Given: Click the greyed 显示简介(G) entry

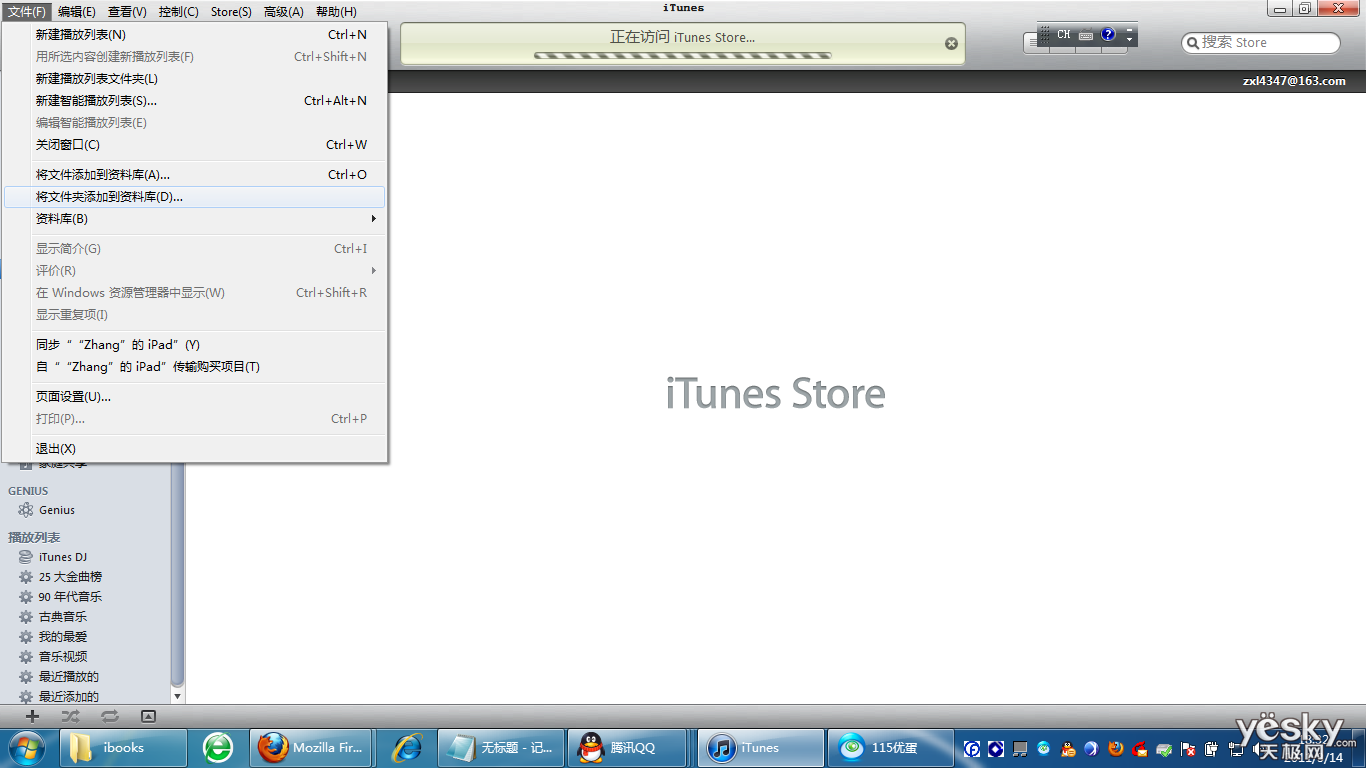Looking at the screenshot, I should (x=195, y=249).
